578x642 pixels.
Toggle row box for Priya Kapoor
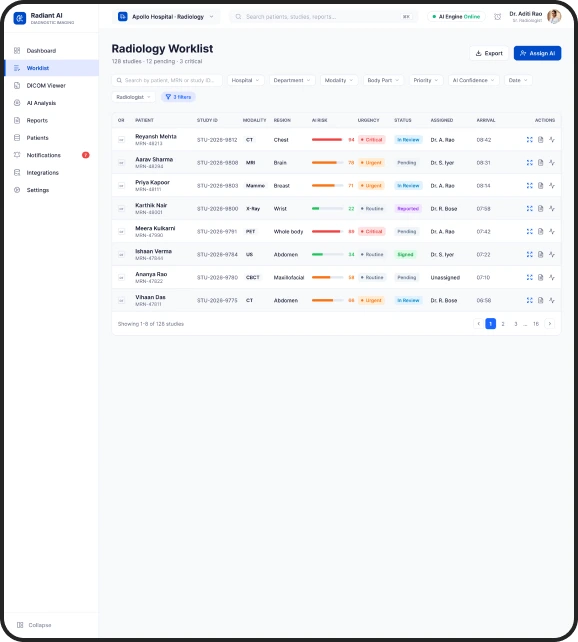click(x=121, y=185)
